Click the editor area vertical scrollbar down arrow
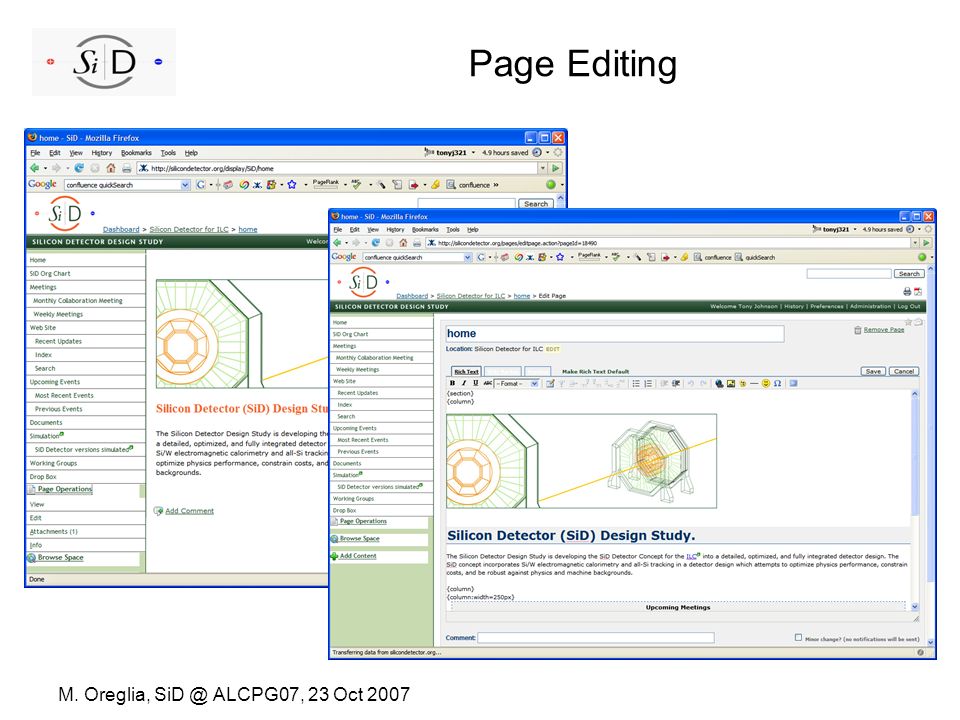 [915, 607]
